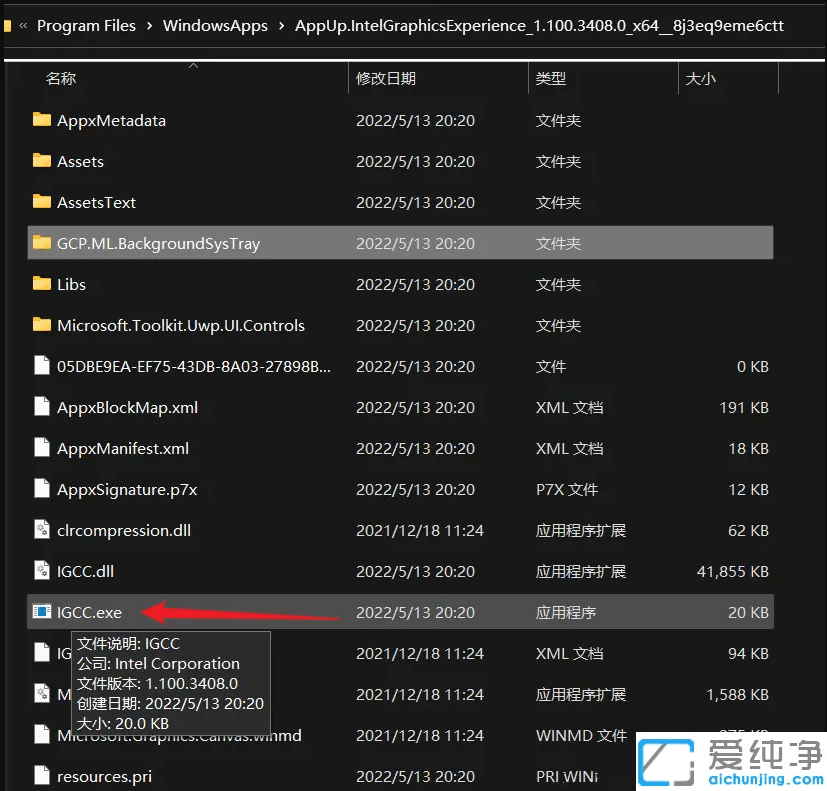Viewport: 827px width, 791px height.
Task: Click the clrcompression.dll file icon
Action: point(41,530)
